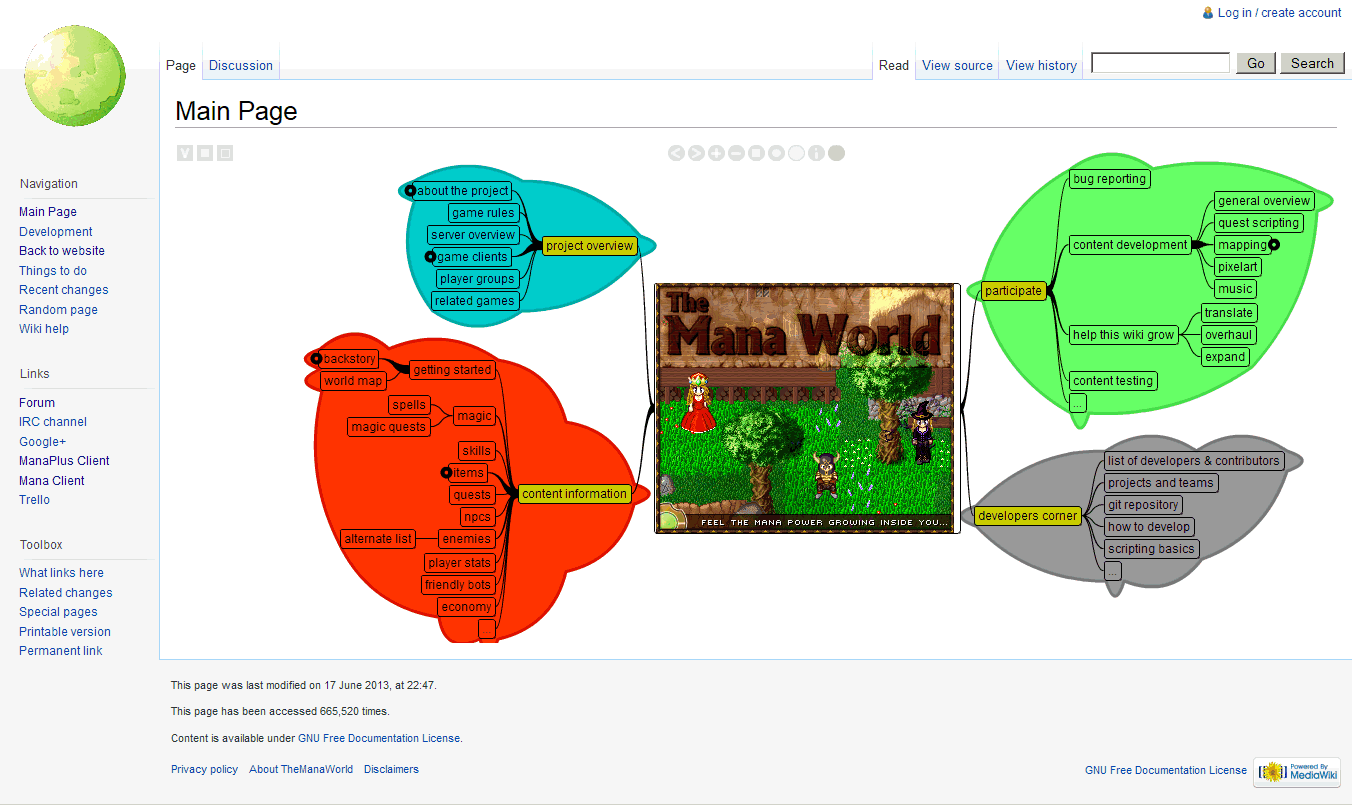
Task: Open the 'related games' node
Action: tap(475, 301)
